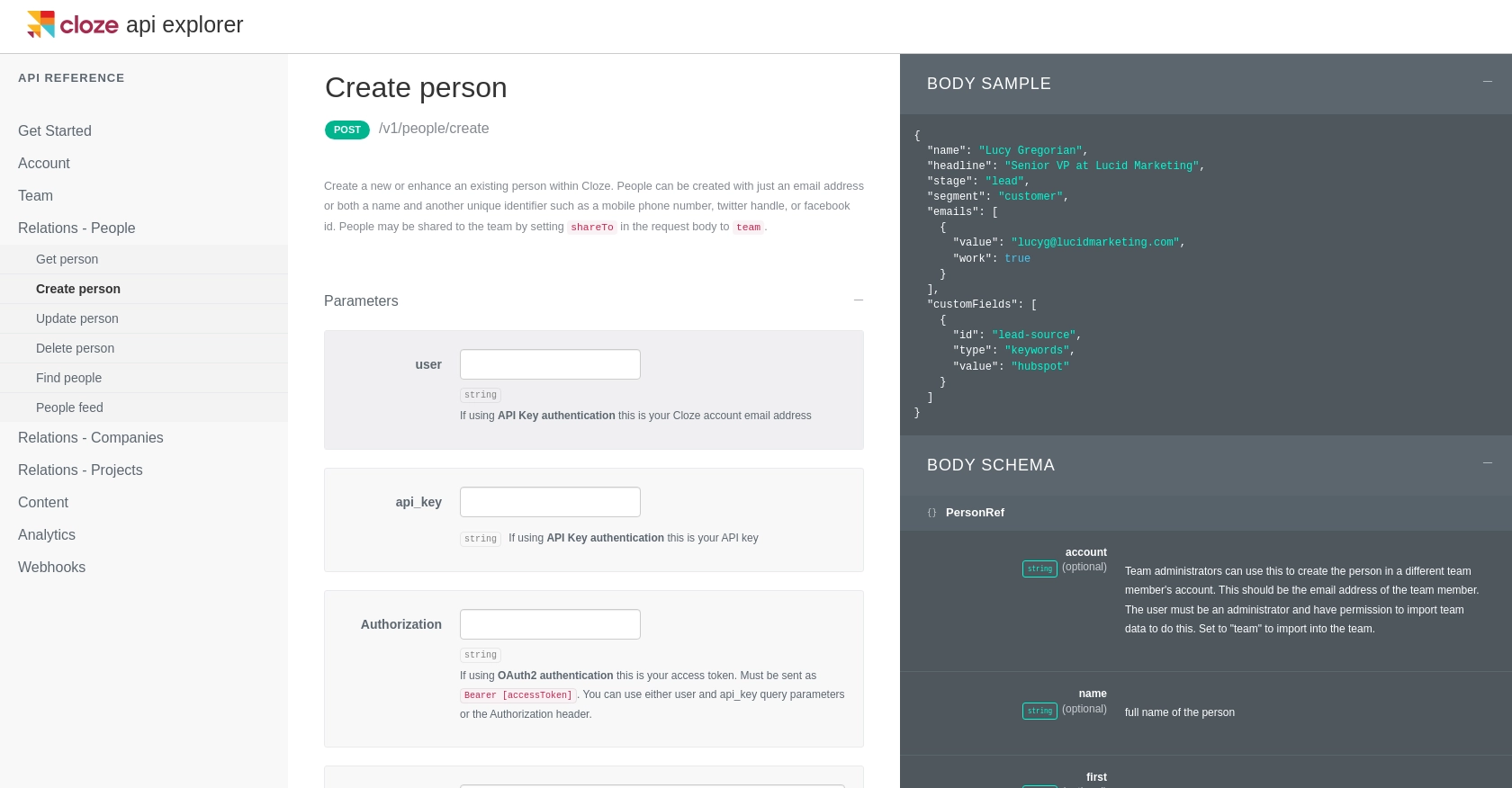The width and height of the screenshot is (1512, 788).
Task: Click "hubspot" value in sample
Action: [1040, 367]
